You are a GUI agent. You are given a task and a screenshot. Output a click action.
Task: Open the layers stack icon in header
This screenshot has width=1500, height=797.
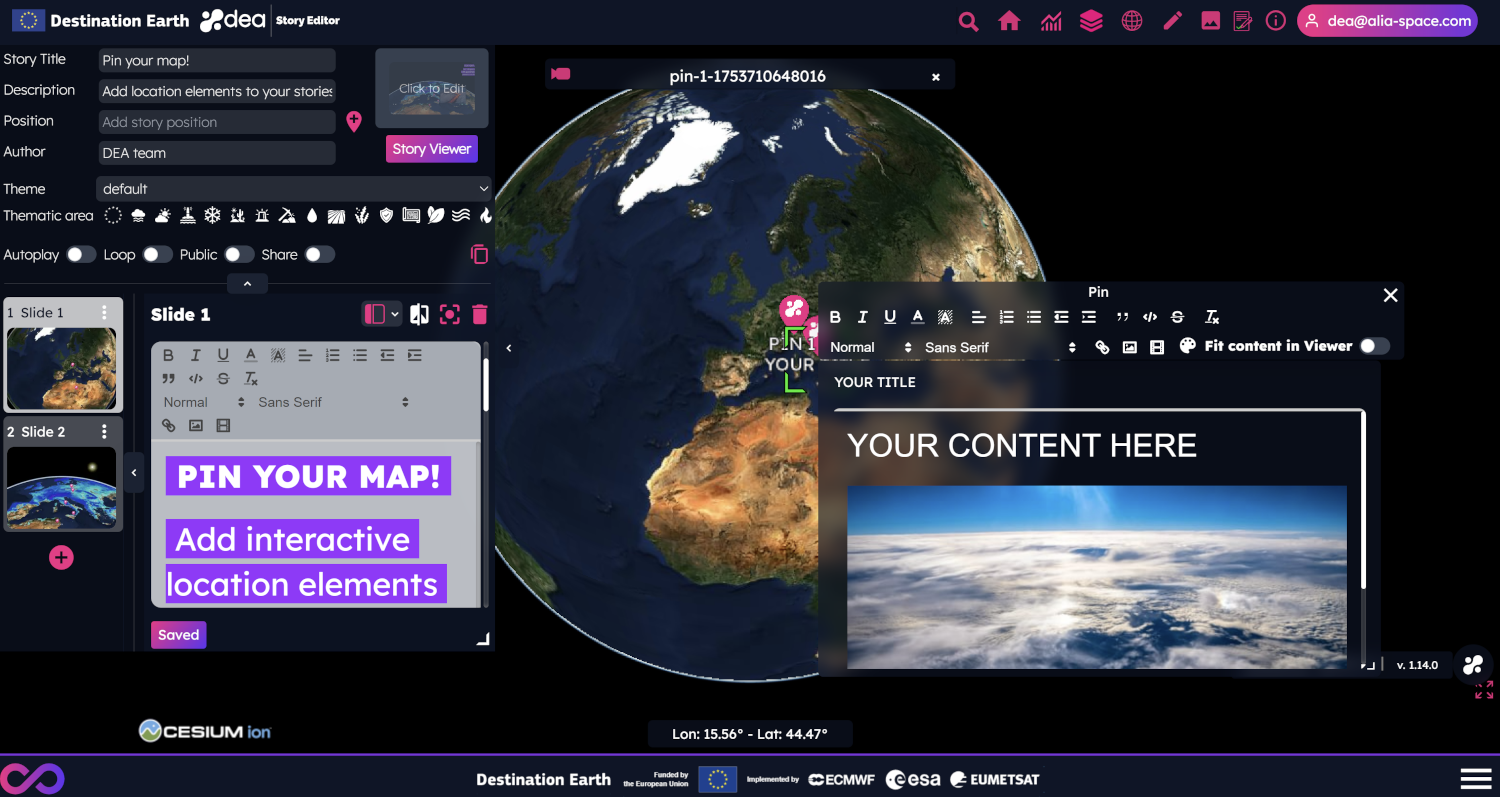tap(1091, 21)
